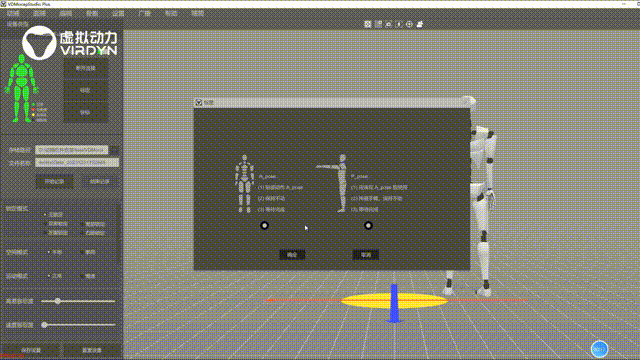The width and height of the screenshot is (640, 360).
Task: Click the first square icon in the viewport toolbar
Action: click(x=367, y=24)
